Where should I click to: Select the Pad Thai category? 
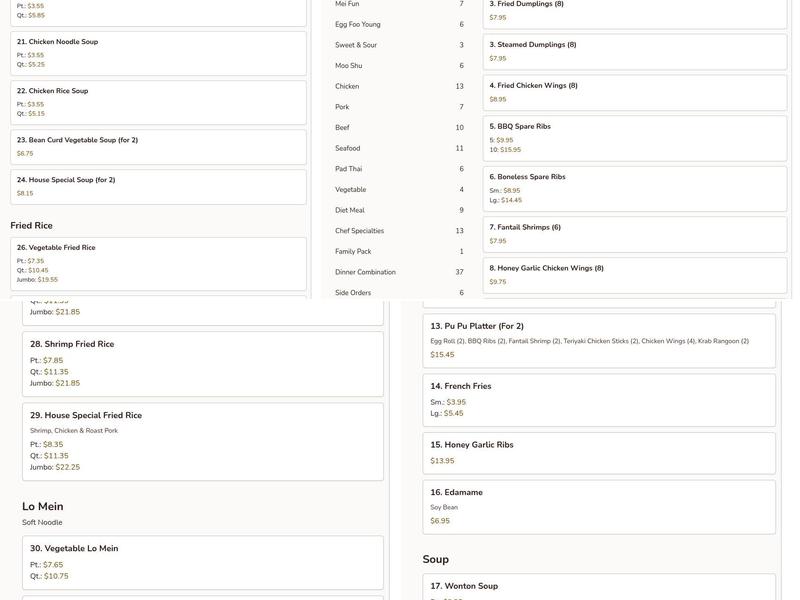[x=349, y=169]
